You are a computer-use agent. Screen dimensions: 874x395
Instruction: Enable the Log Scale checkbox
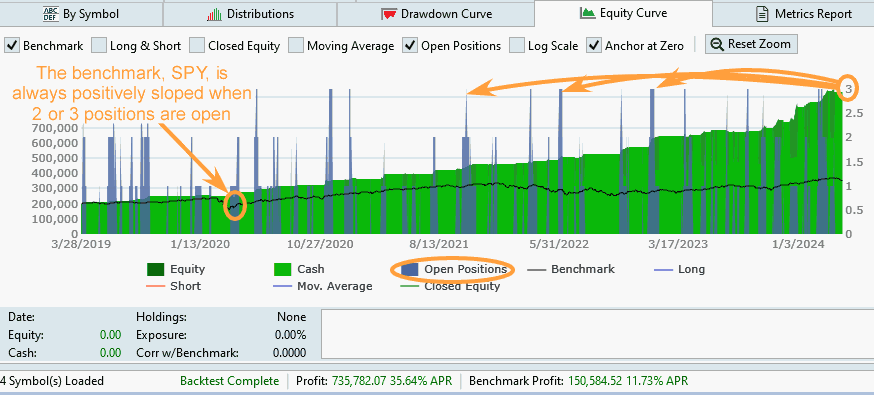pyautogui.click(x=517, y=45)
